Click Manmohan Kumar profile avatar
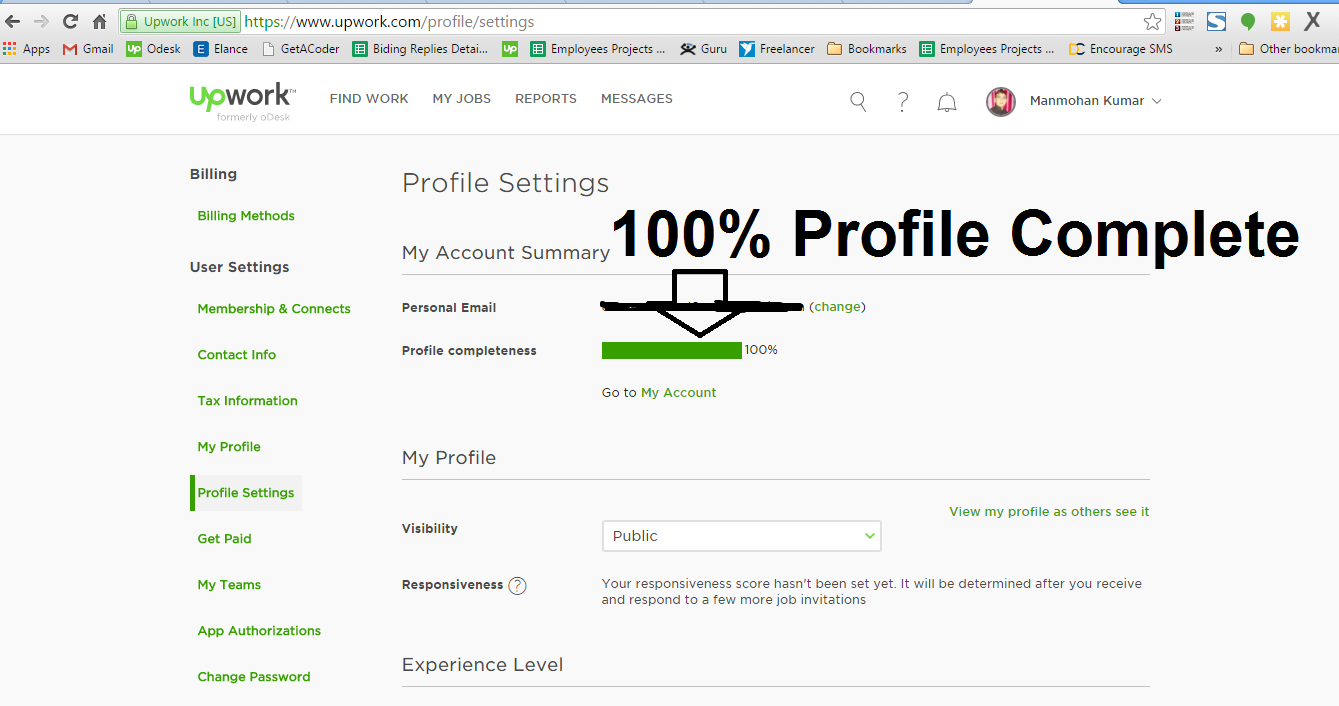 point(1001,101)
